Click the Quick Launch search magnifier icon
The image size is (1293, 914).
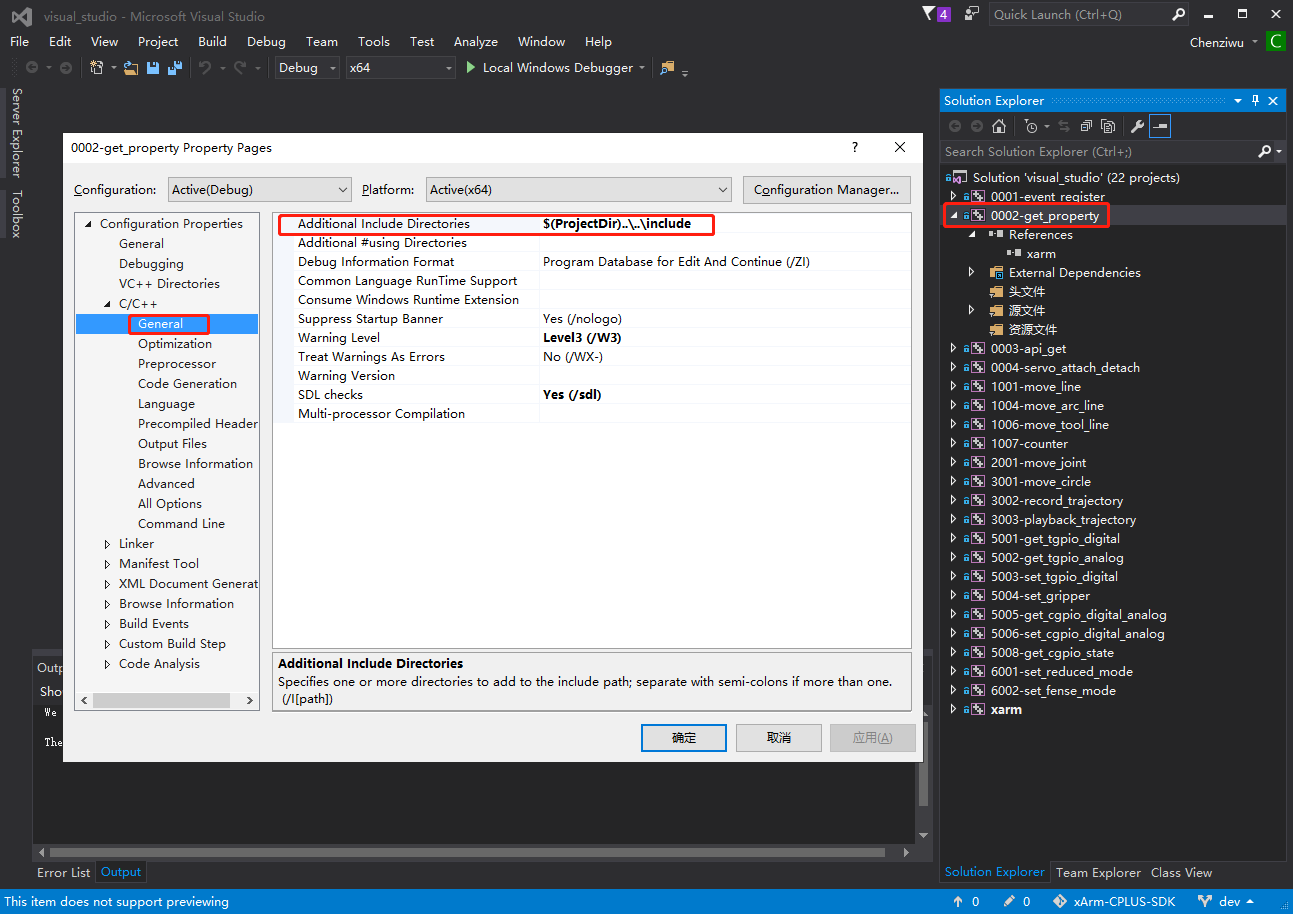tap(1178, 14)
